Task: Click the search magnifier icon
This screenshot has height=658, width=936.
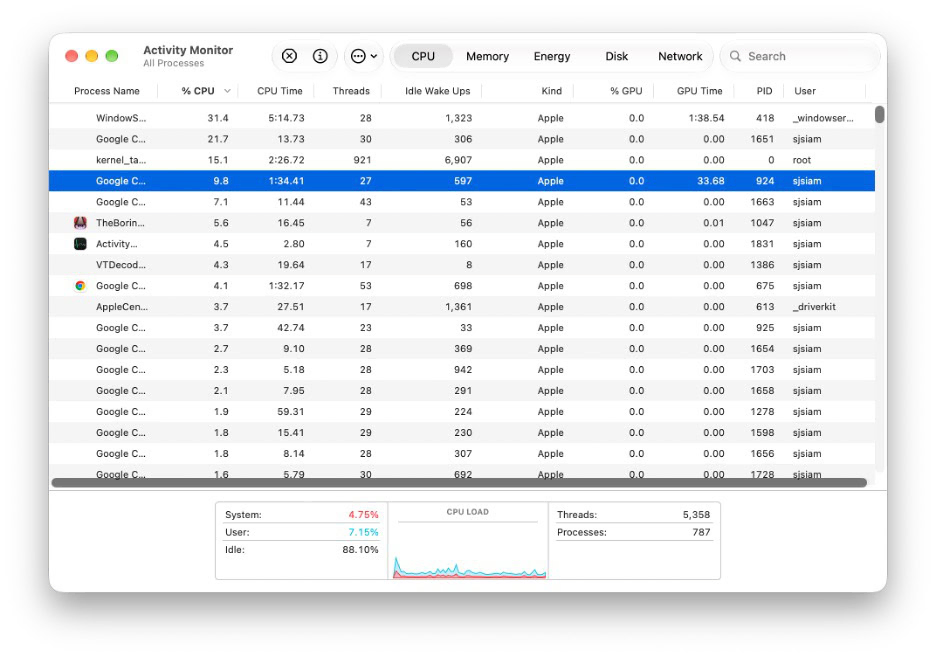Action: [x=735, y=56]
